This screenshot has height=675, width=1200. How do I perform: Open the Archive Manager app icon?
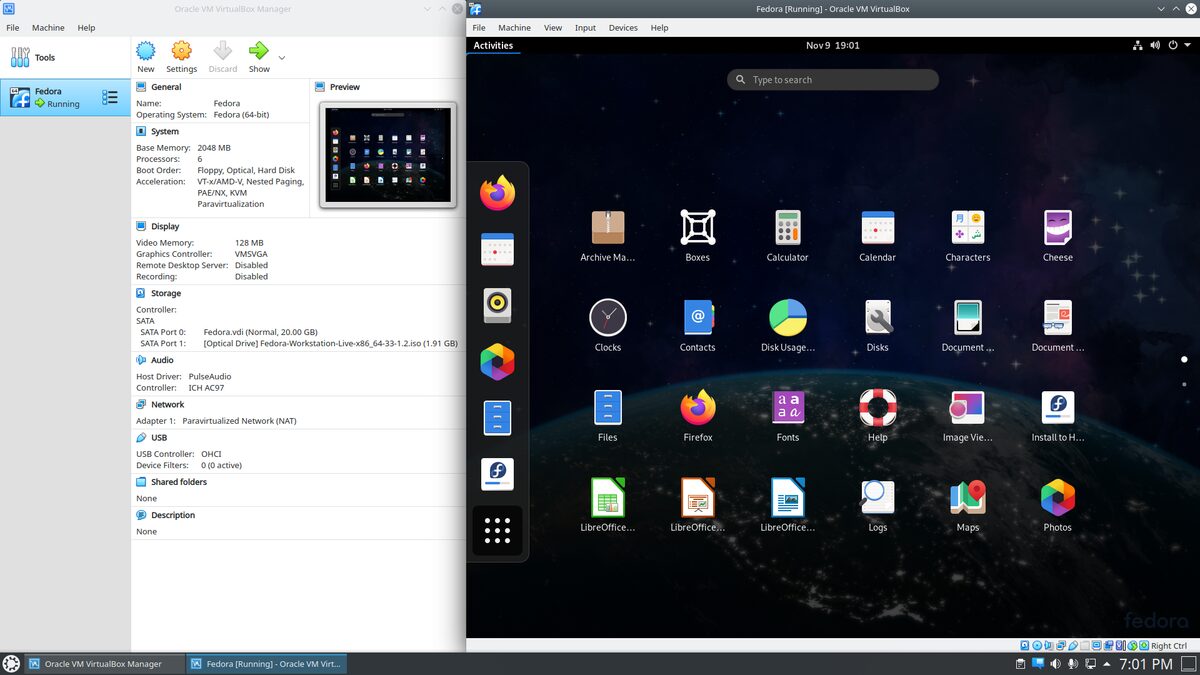click(608, 228)
